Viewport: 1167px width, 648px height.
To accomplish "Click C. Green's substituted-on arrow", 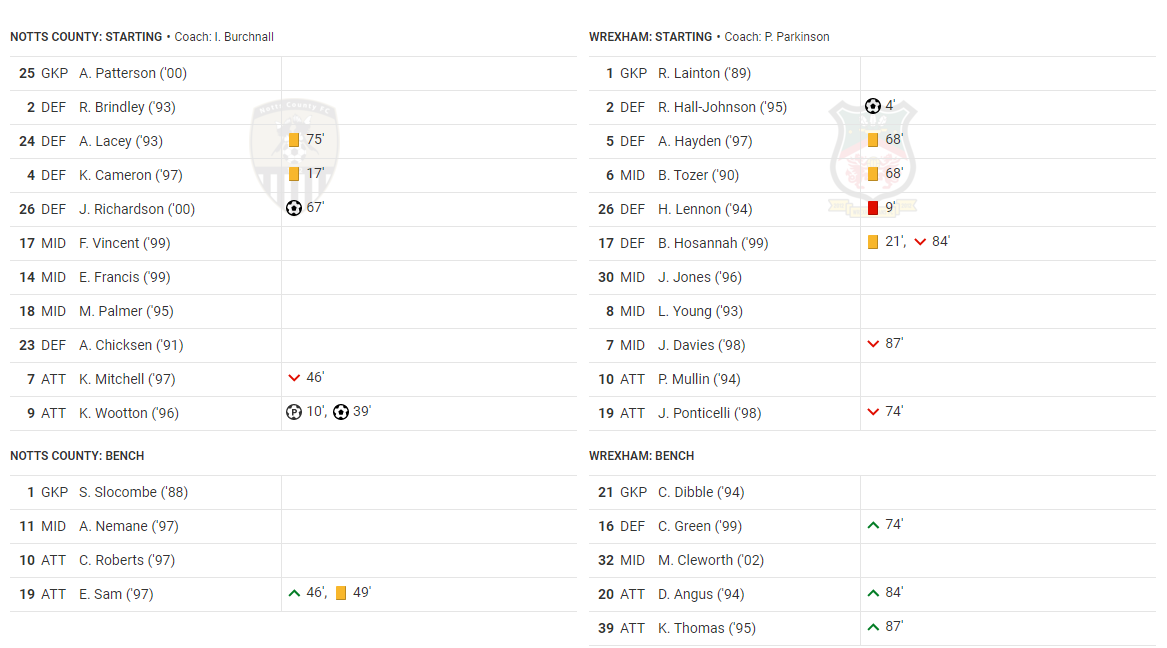I will 873,525.
